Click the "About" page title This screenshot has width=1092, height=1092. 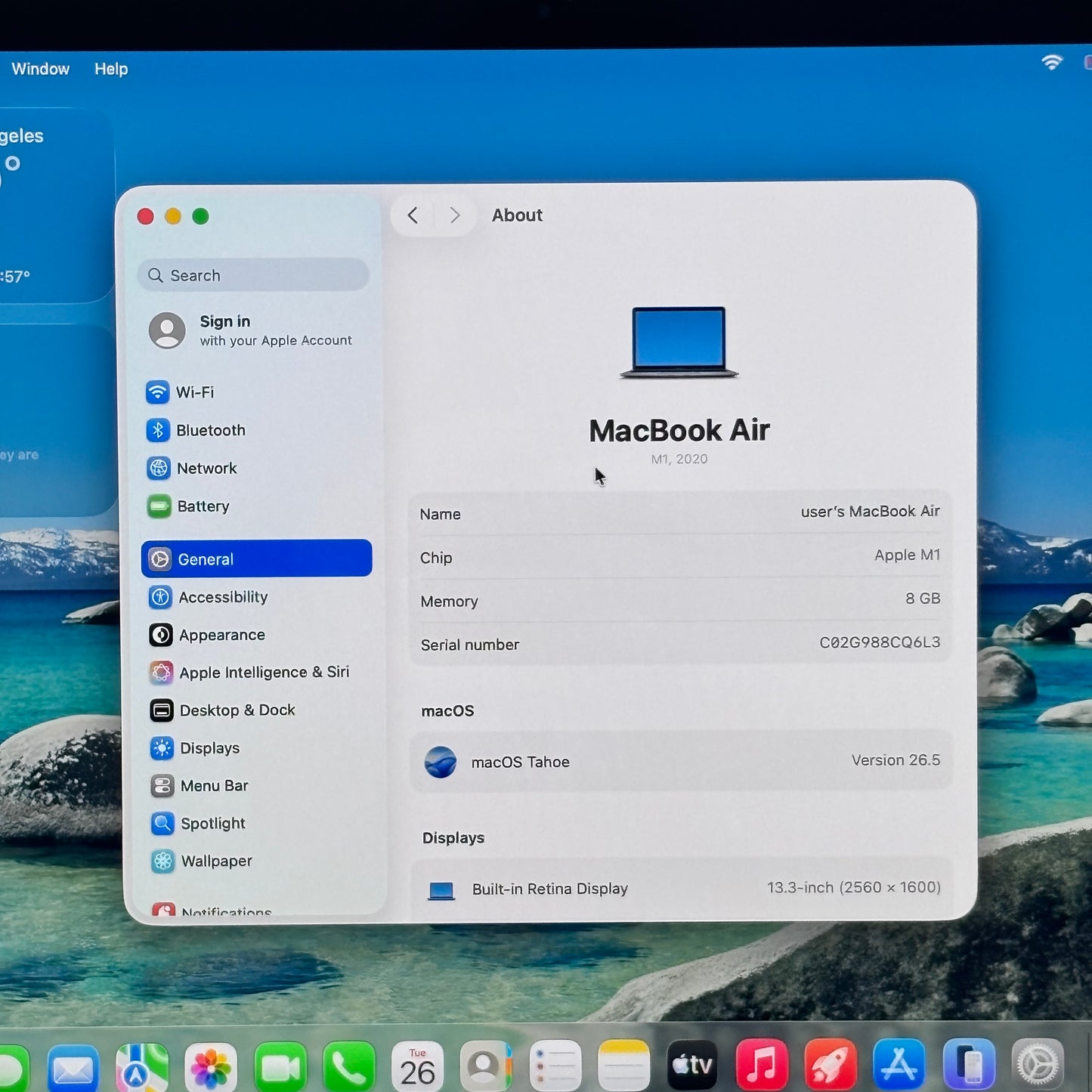pos(517,215)
